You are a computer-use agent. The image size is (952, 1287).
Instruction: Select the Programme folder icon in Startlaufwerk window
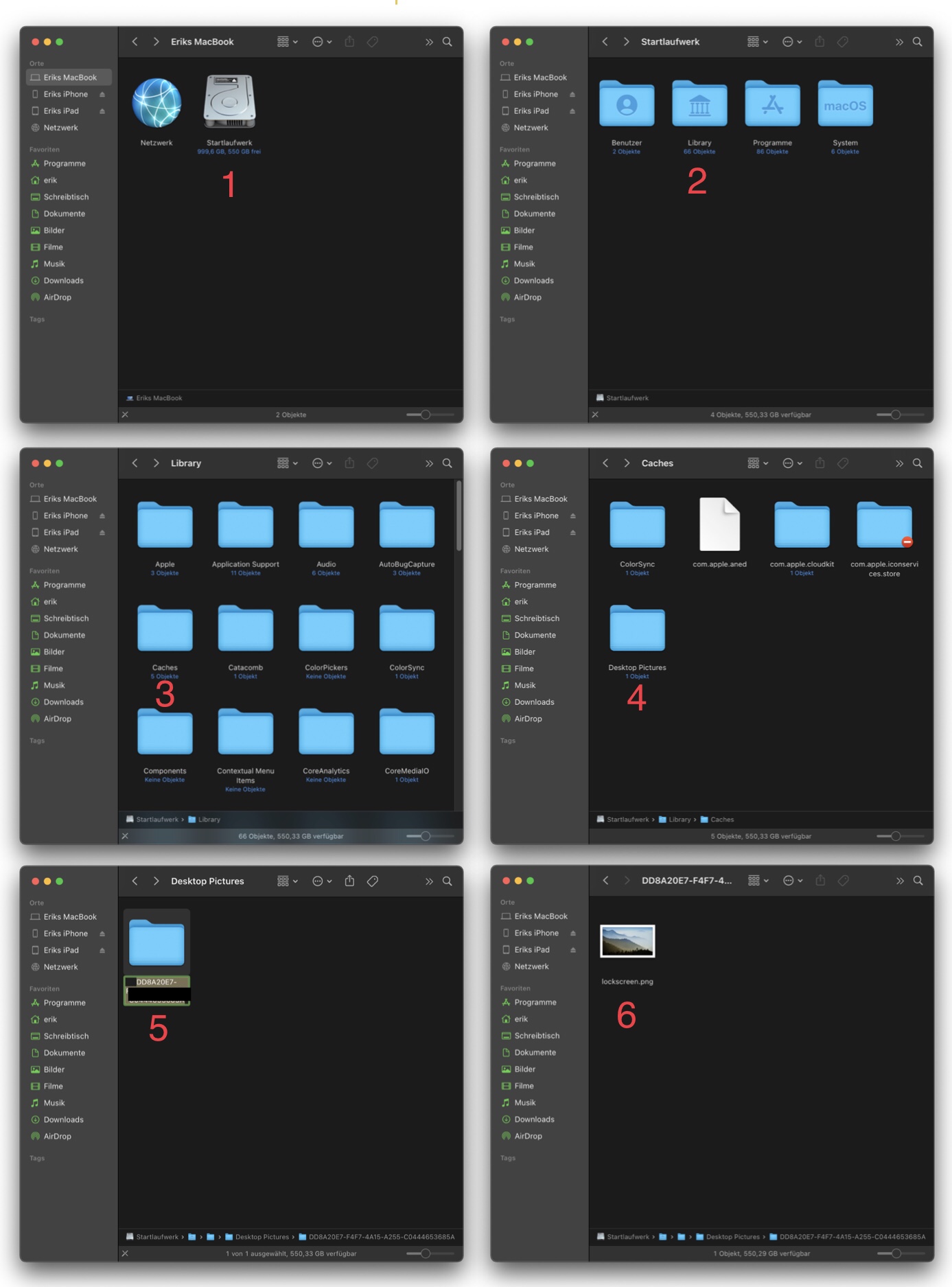coord(772,104)
